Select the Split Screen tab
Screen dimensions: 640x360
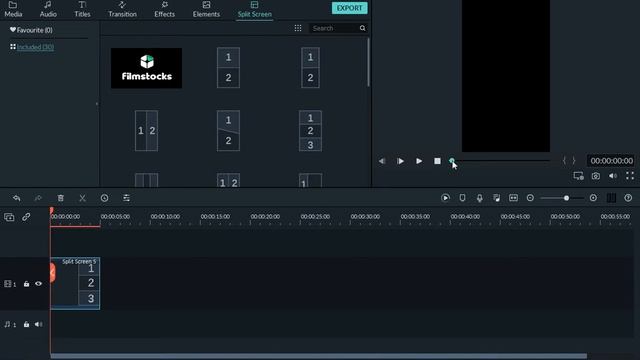(x=255, y=9)
